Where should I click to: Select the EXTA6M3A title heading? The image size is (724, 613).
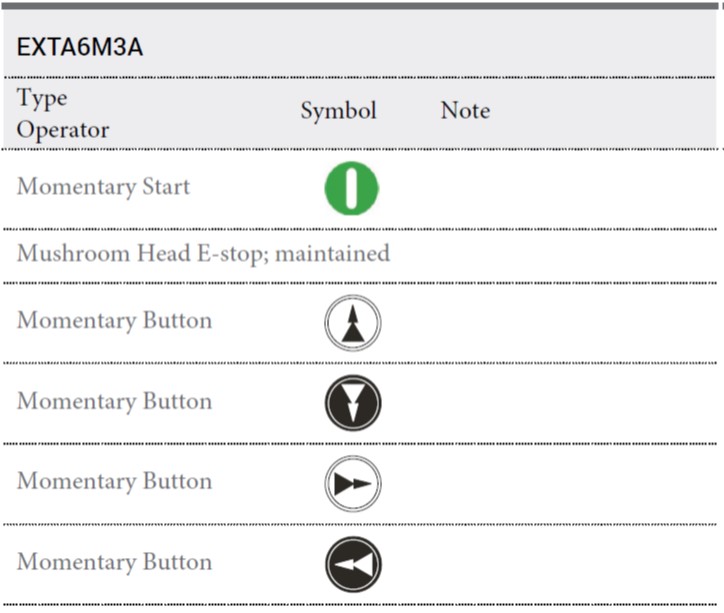[80, 47]
